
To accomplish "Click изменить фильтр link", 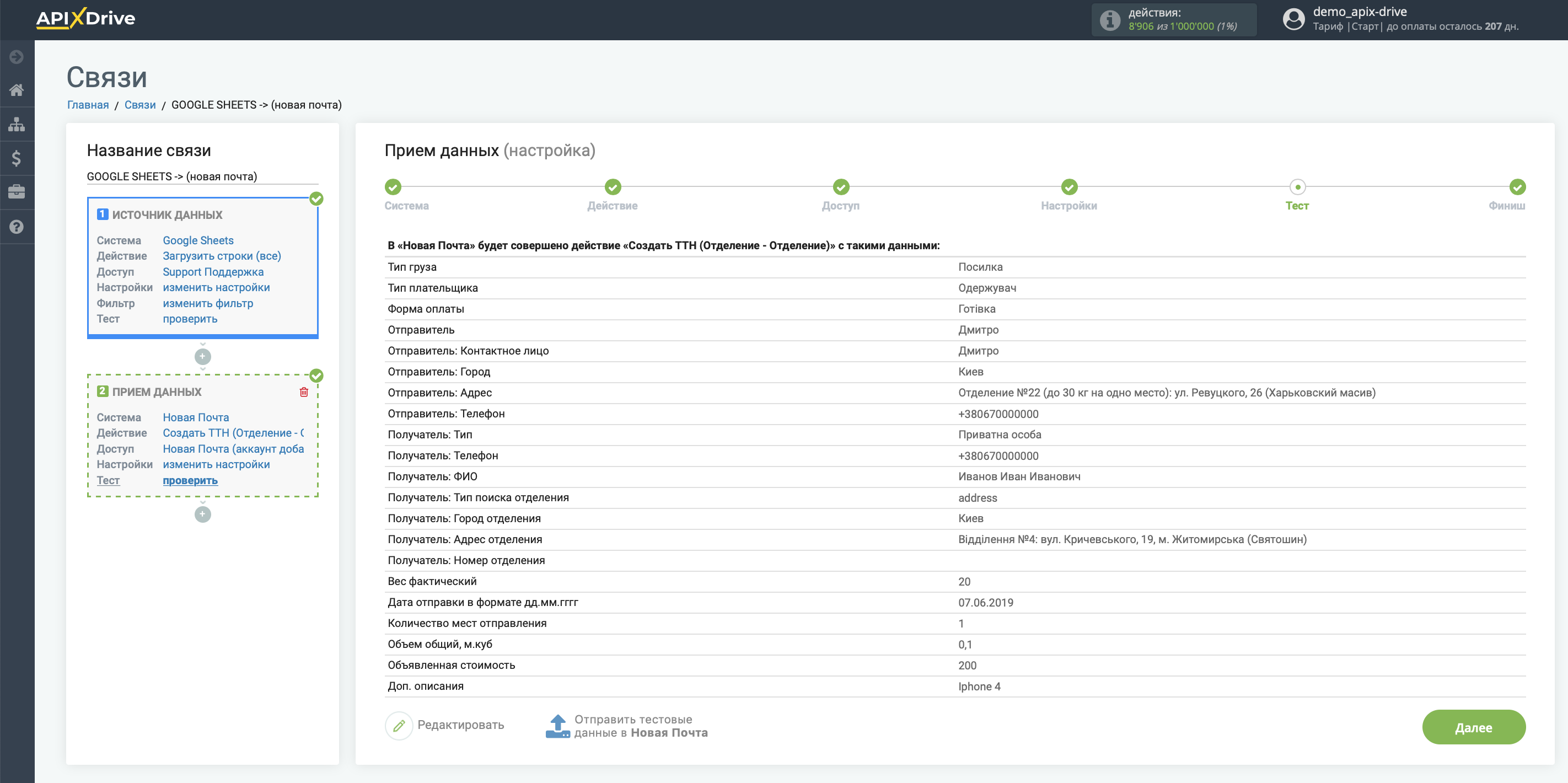I will [x=207, y=303].
